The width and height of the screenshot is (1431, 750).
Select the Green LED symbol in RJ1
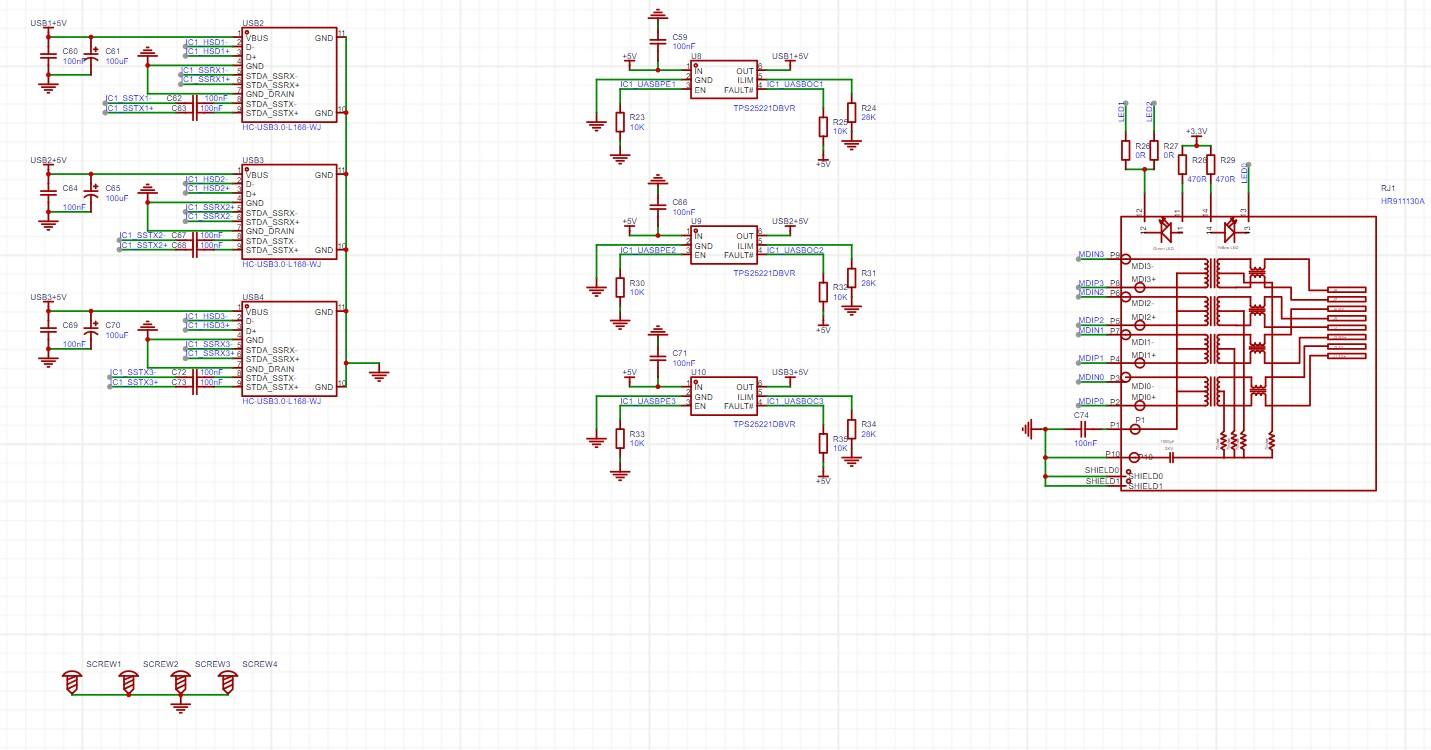(1164, 228)
